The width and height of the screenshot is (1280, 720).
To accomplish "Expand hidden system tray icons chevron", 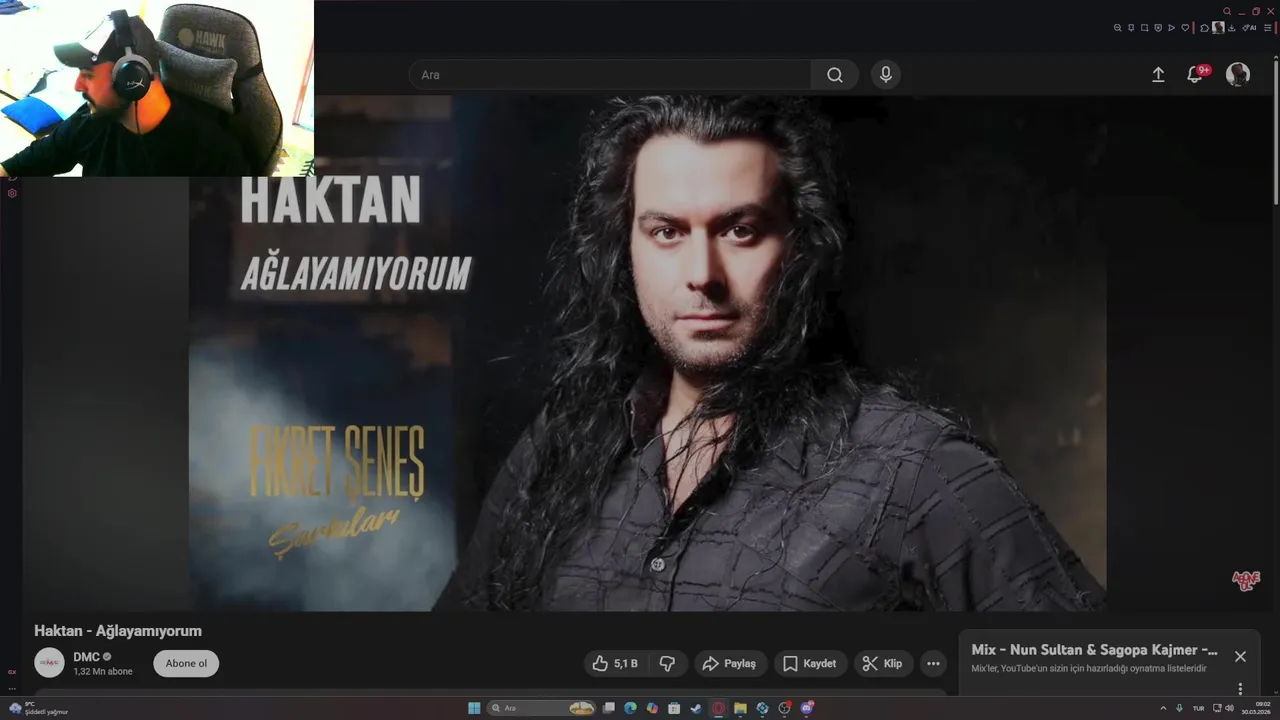I will 1163,708.
